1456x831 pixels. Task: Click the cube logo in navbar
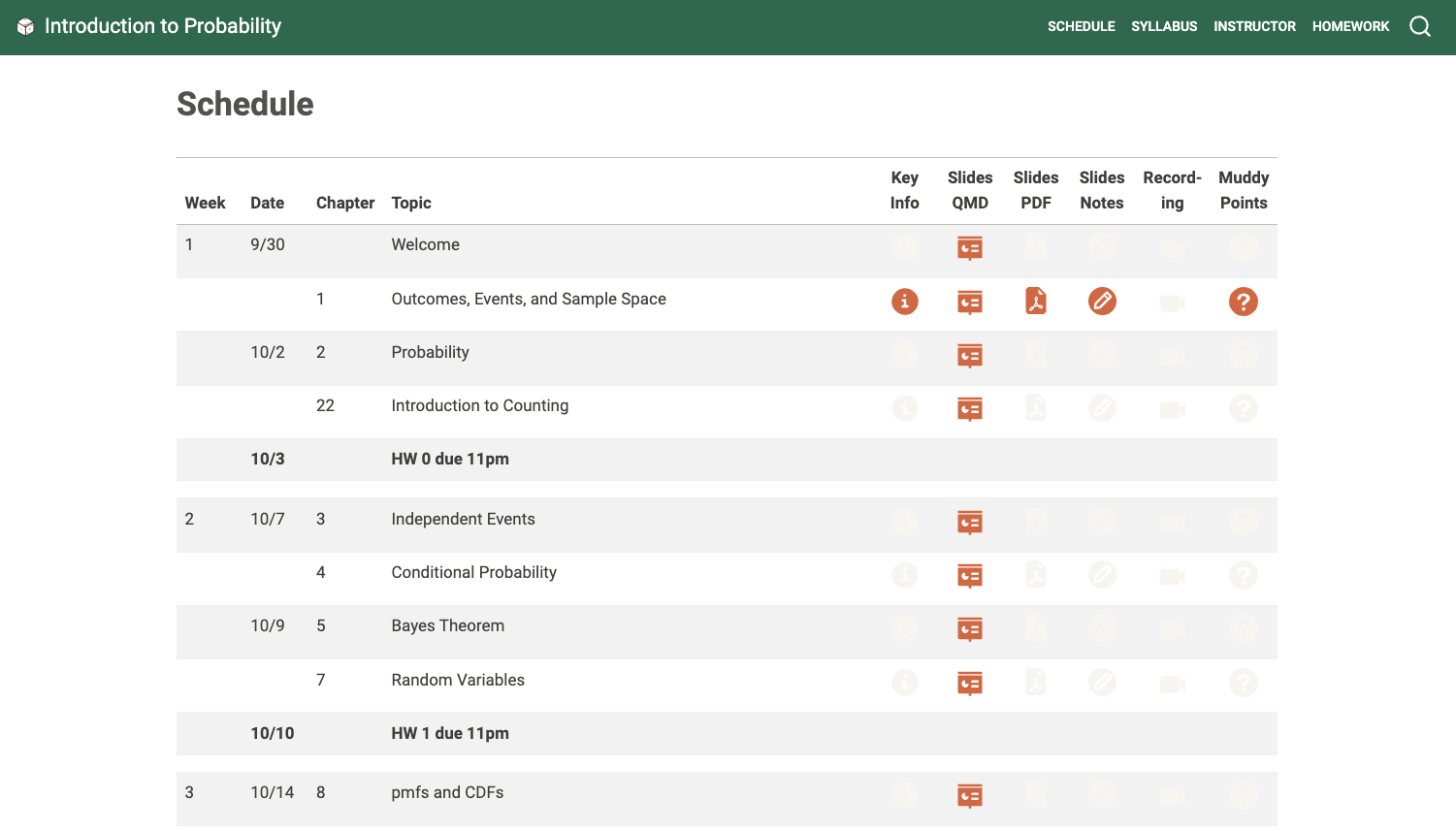point(26,27)
